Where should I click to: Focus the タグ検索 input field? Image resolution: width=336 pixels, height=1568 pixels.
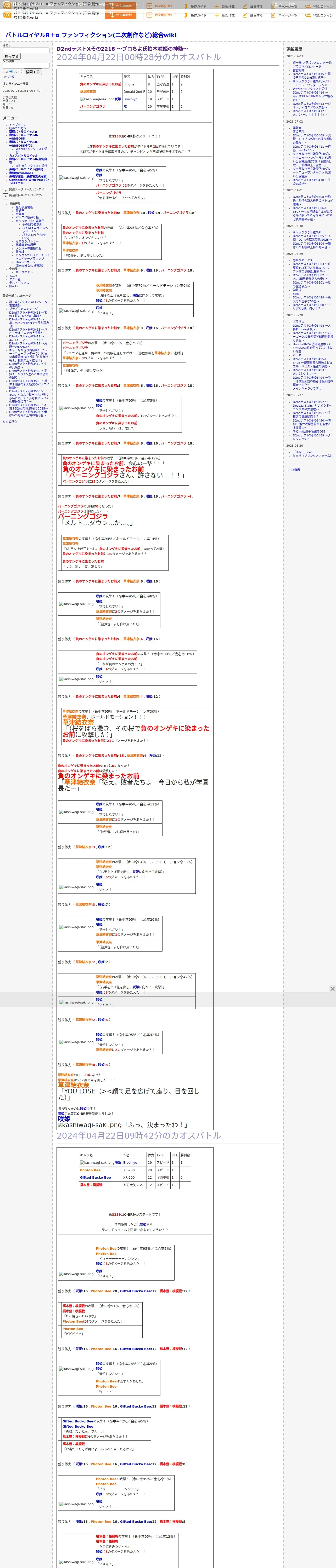[26, 66]
